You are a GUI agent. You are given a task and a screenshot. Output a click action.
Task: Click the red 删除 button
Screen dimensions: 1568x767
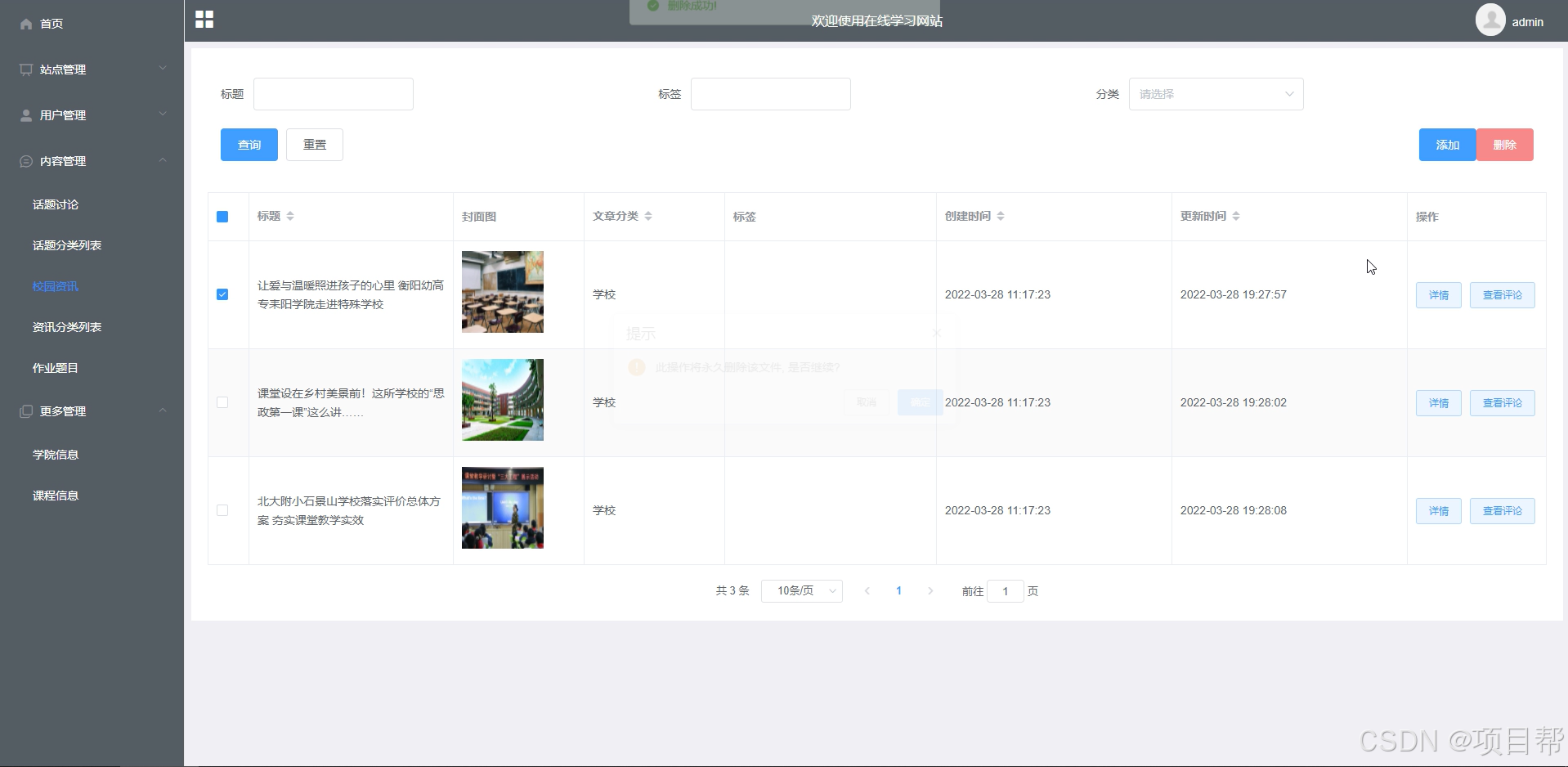pos(1505,145)
